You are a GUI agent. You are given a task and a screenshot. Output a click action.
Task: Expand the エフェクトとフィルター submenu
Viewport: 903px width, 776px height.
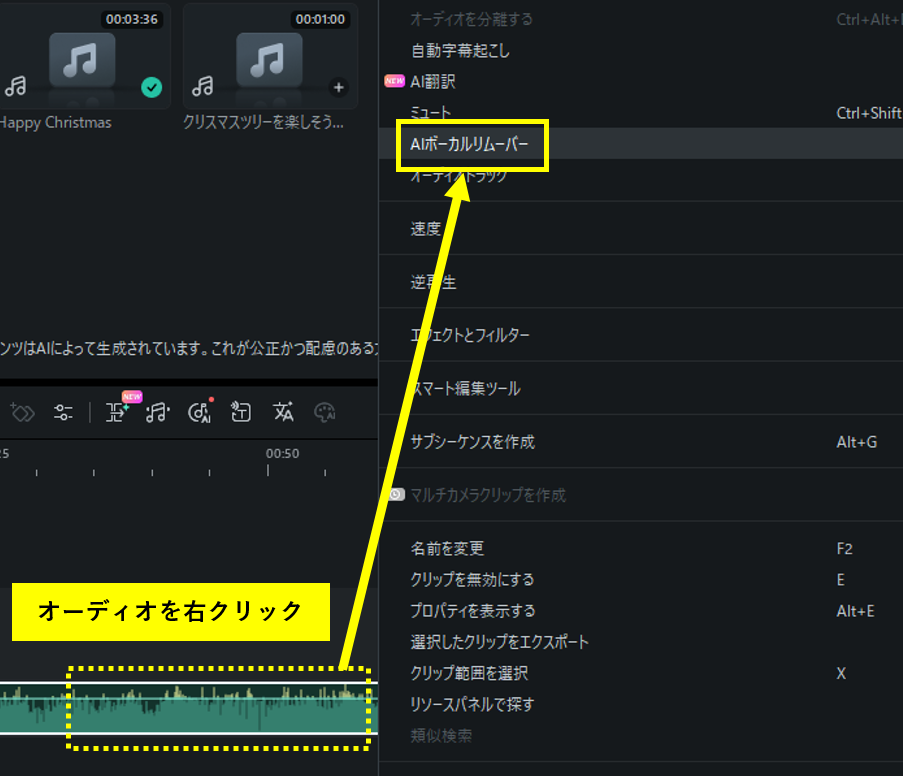[x=469, y=335]
